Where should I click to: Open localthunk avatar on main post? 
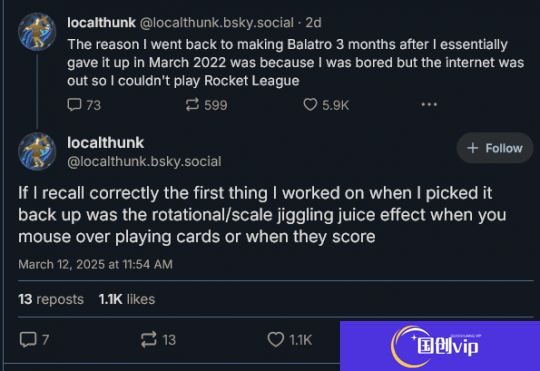[37, 151]
